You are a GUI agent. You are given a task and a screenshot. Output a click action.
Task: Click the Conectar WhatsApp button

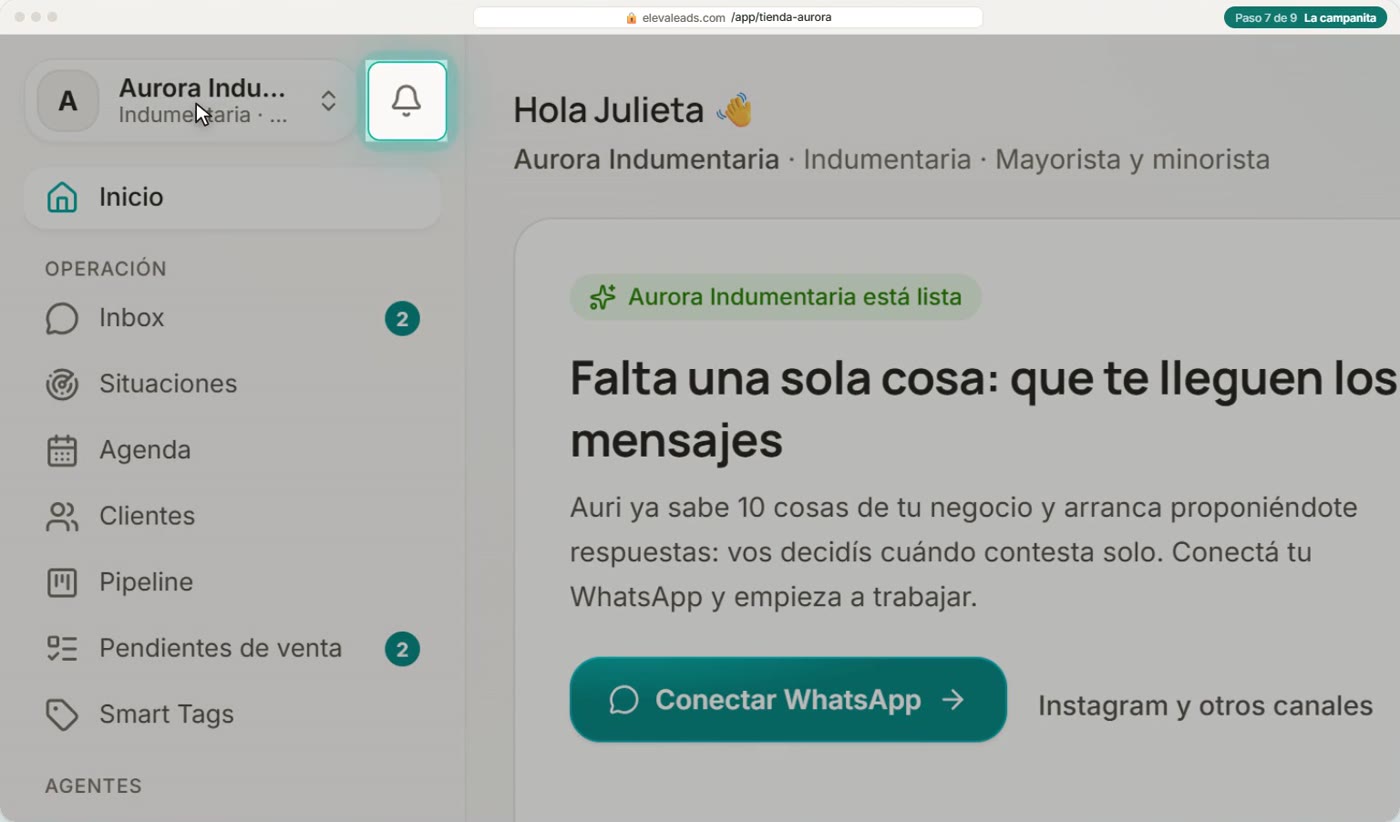788,700
